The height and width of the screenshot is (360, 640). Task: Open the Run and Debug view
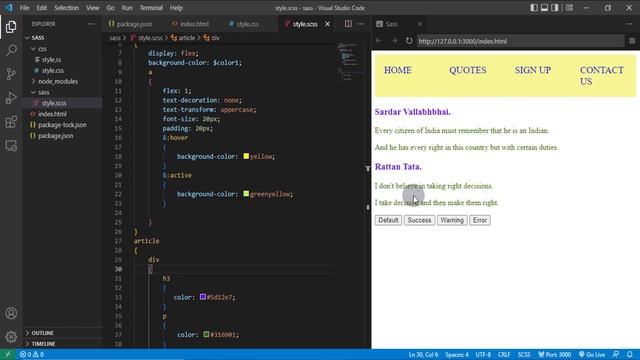coord(11,98)
